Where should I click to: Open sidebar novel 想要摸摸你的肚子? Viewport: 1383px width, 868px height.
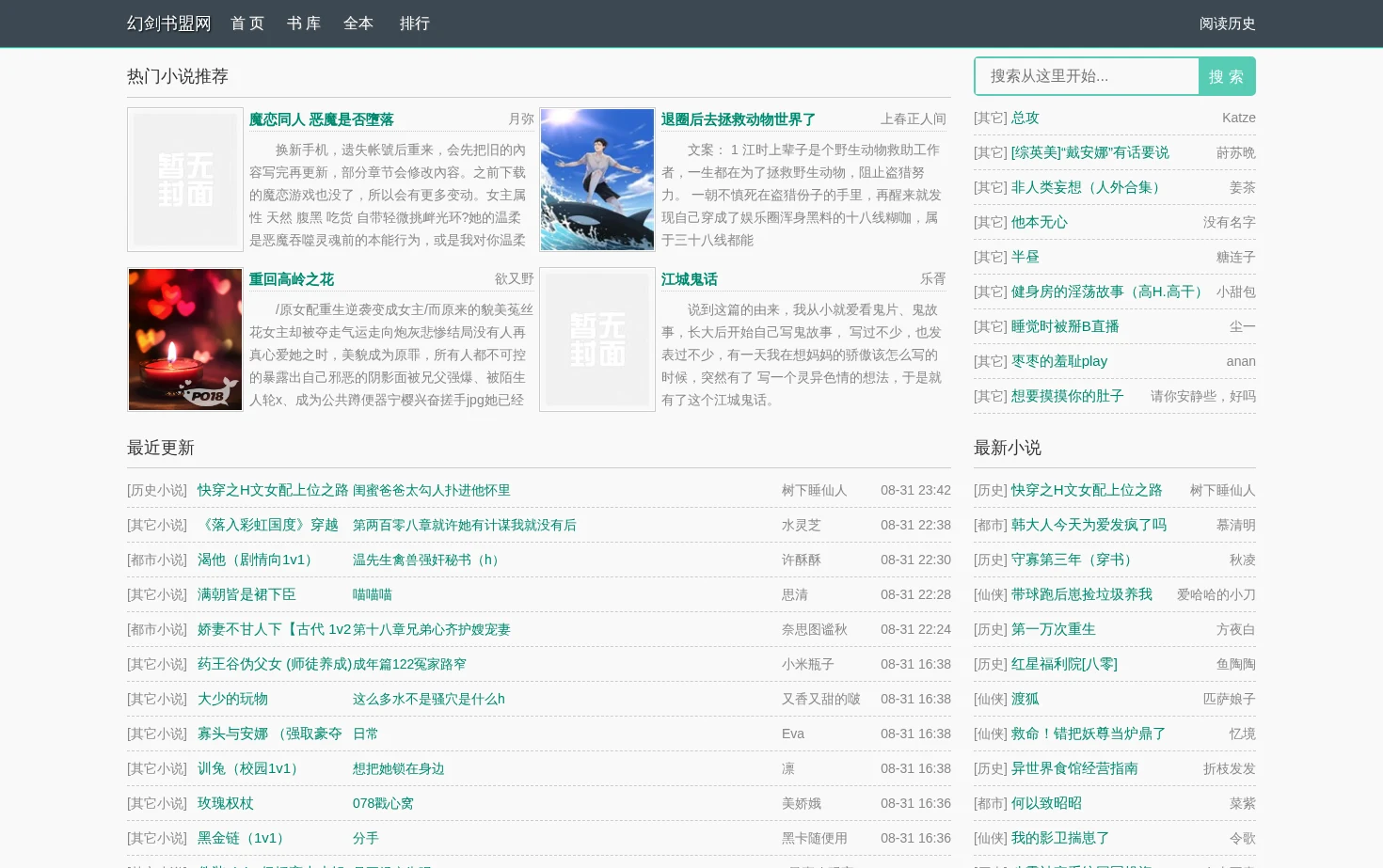point(1068,396)
